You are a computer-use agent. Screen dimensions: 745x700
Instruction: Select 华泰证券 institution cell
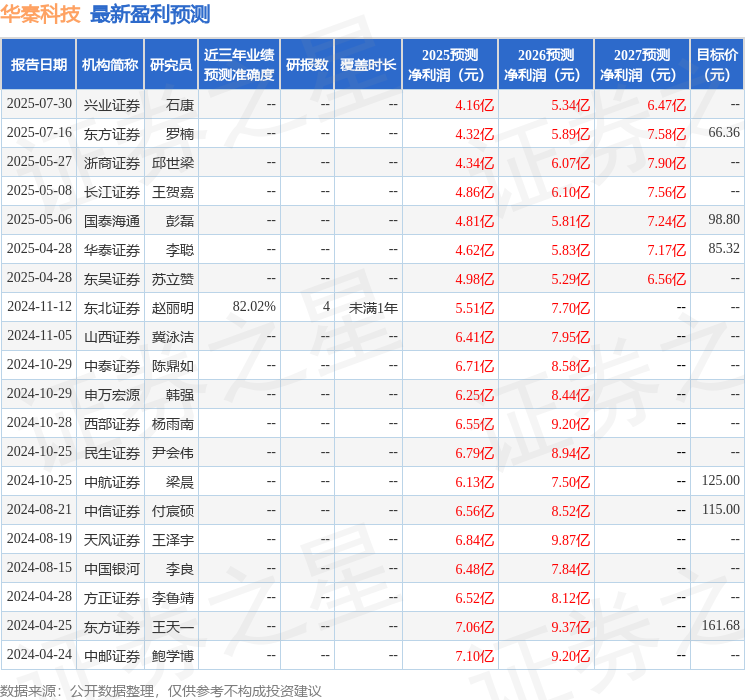point(112,250)
